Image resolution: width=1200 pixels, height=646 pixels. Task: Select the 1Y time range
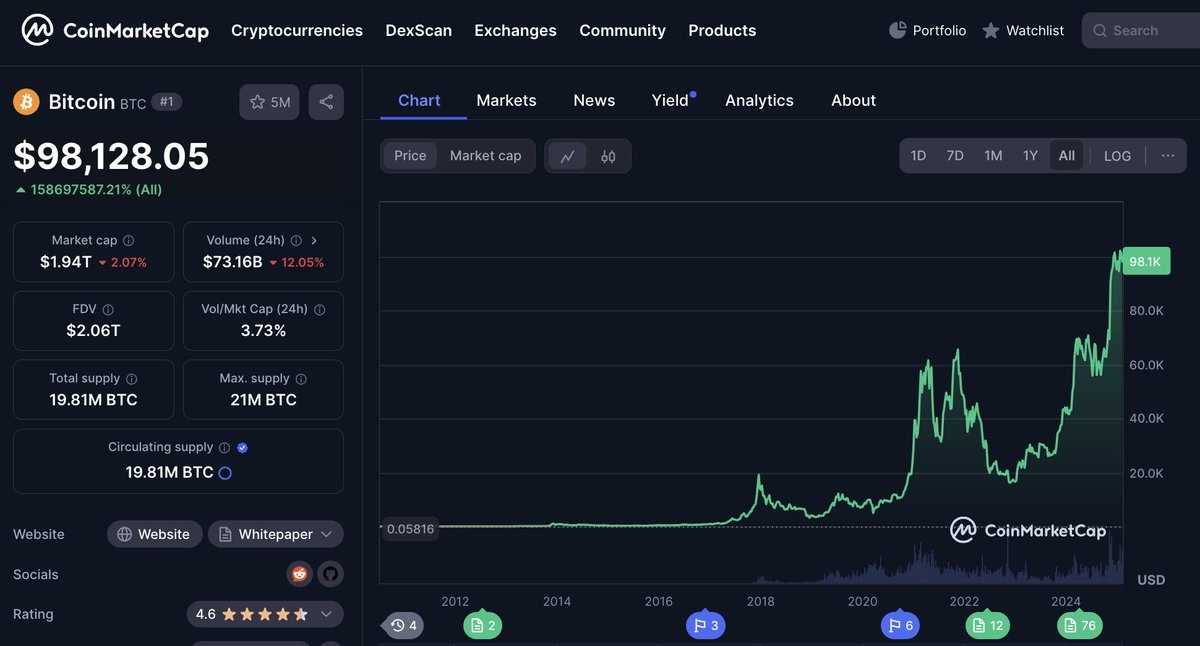(1030, 156)
